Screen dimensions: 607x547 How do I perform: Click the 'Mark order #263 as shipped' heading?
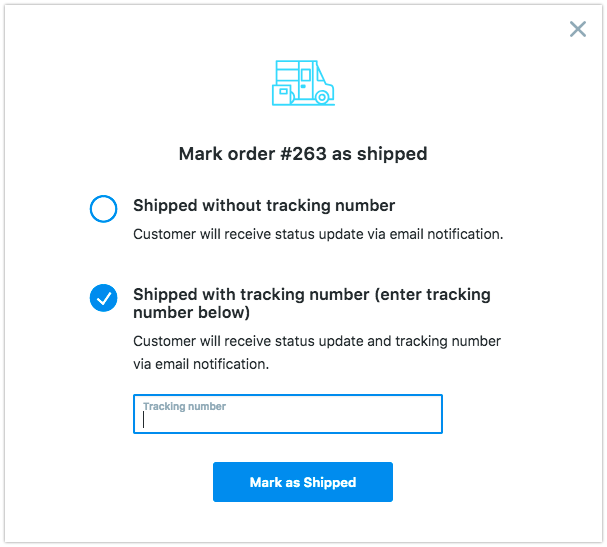click(x=303, y=154)
